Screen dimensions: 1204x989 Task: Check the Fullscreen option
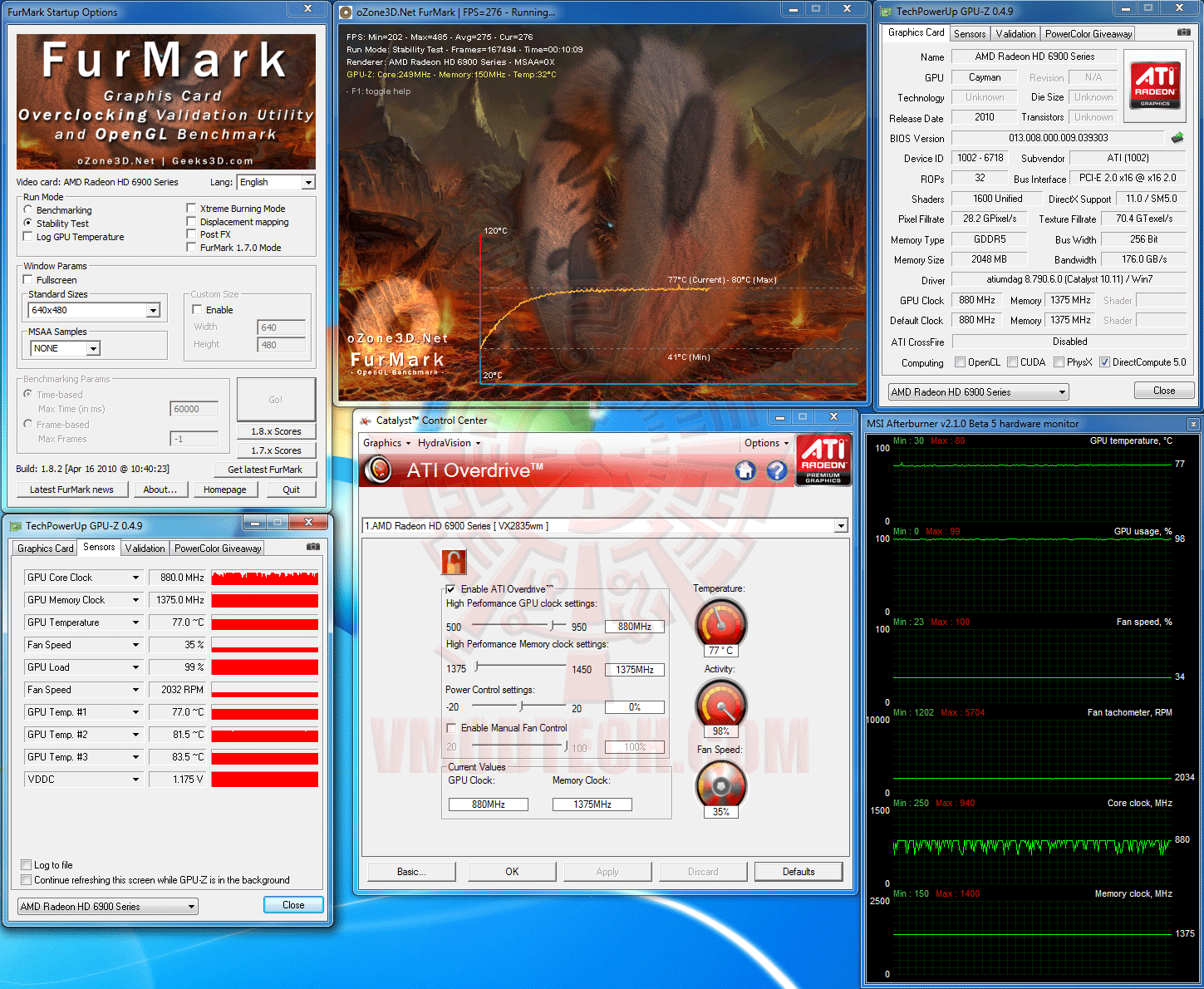pos(28,280)
